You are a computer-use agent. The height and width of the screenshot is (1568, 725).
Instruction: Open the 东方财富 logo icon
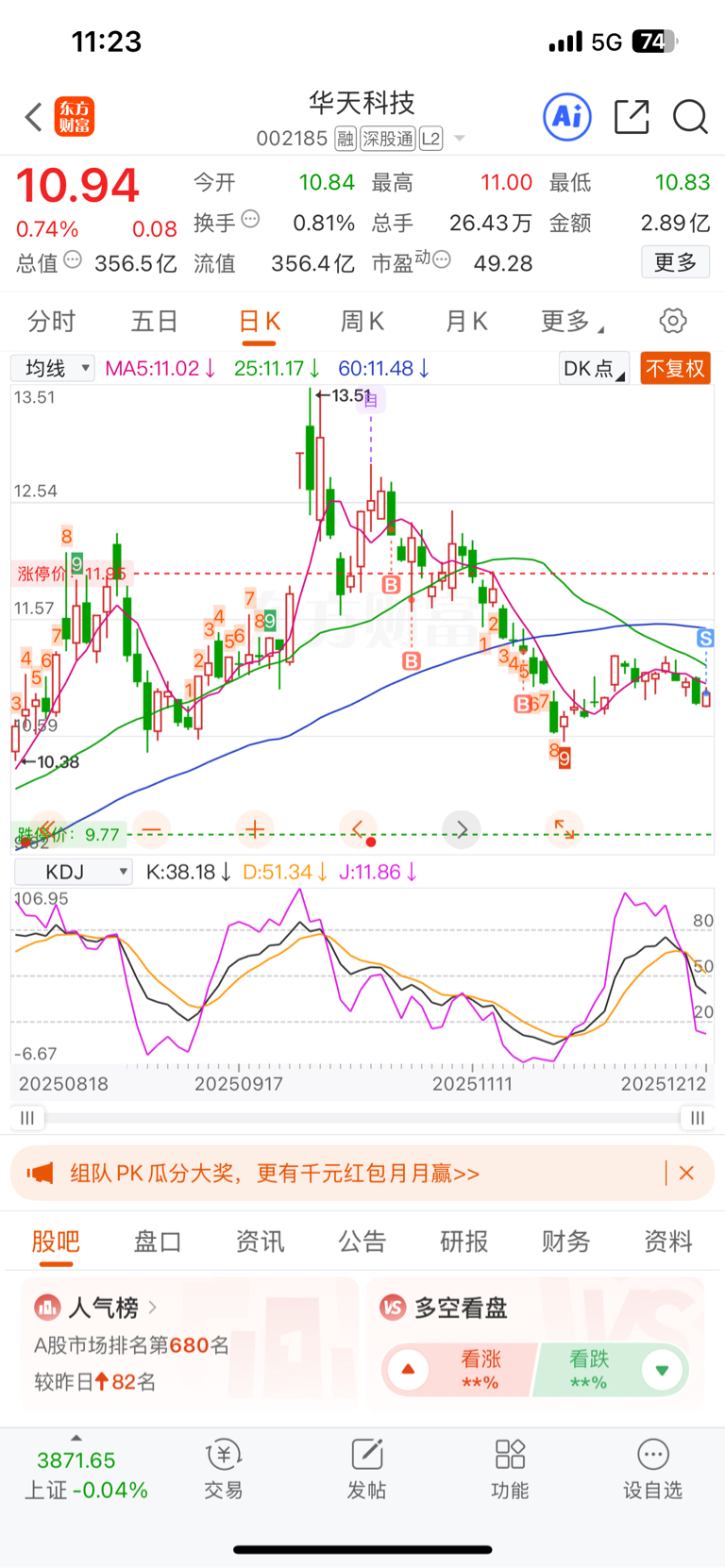click(75, 117)
